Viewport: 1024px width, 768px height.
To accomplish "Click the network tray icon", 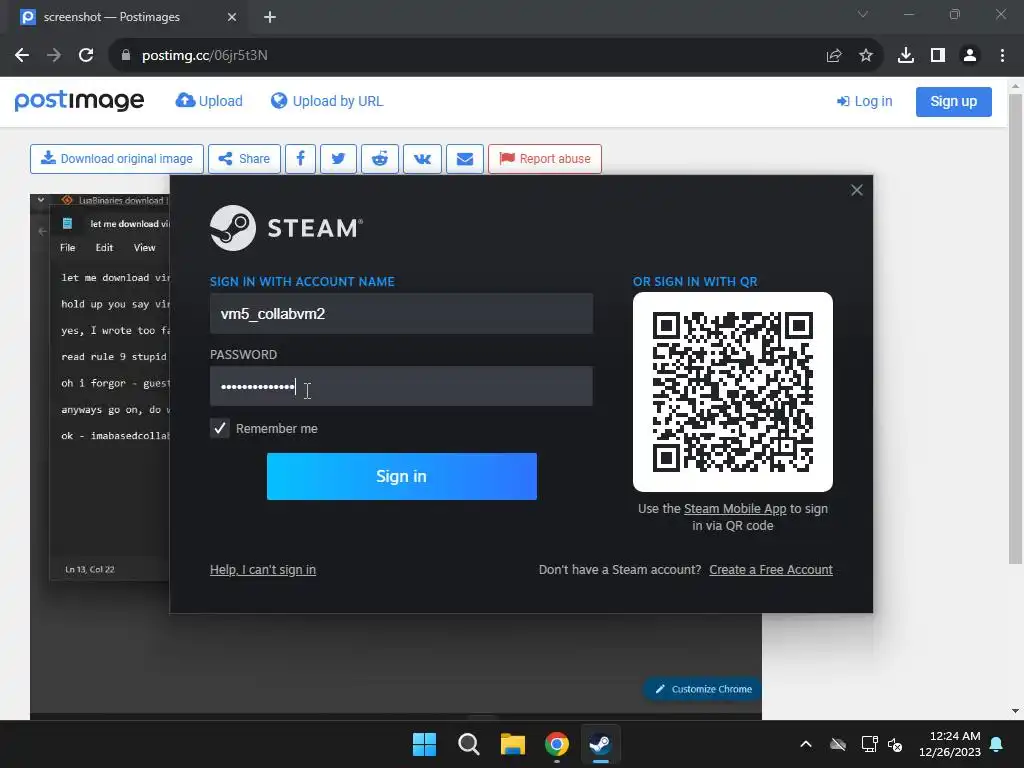I will 869,744.
